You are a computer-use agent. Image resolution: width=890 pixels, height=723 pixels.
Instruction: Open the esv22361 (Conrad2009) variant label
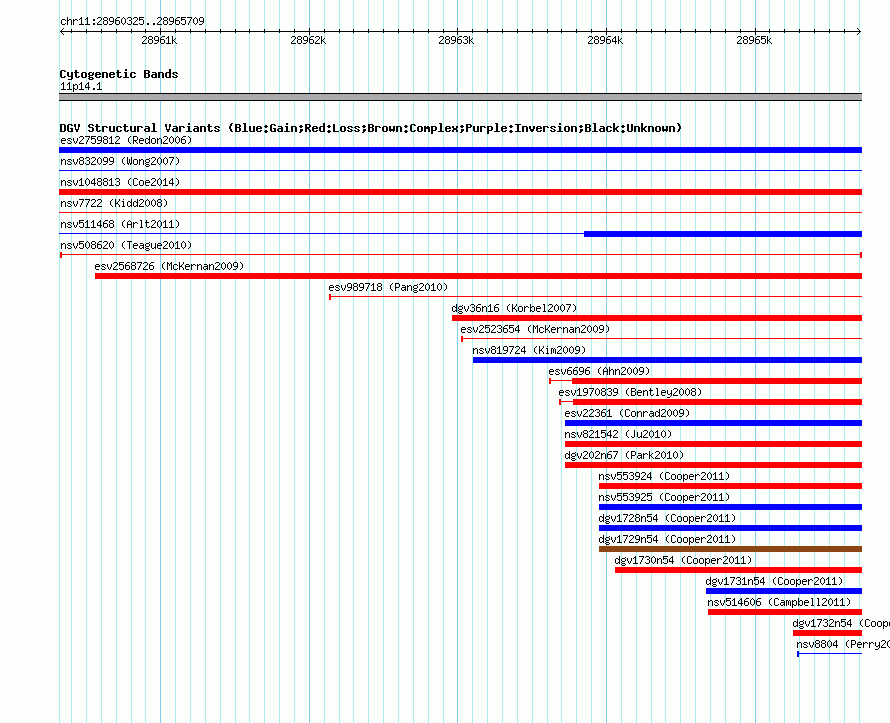627,413
